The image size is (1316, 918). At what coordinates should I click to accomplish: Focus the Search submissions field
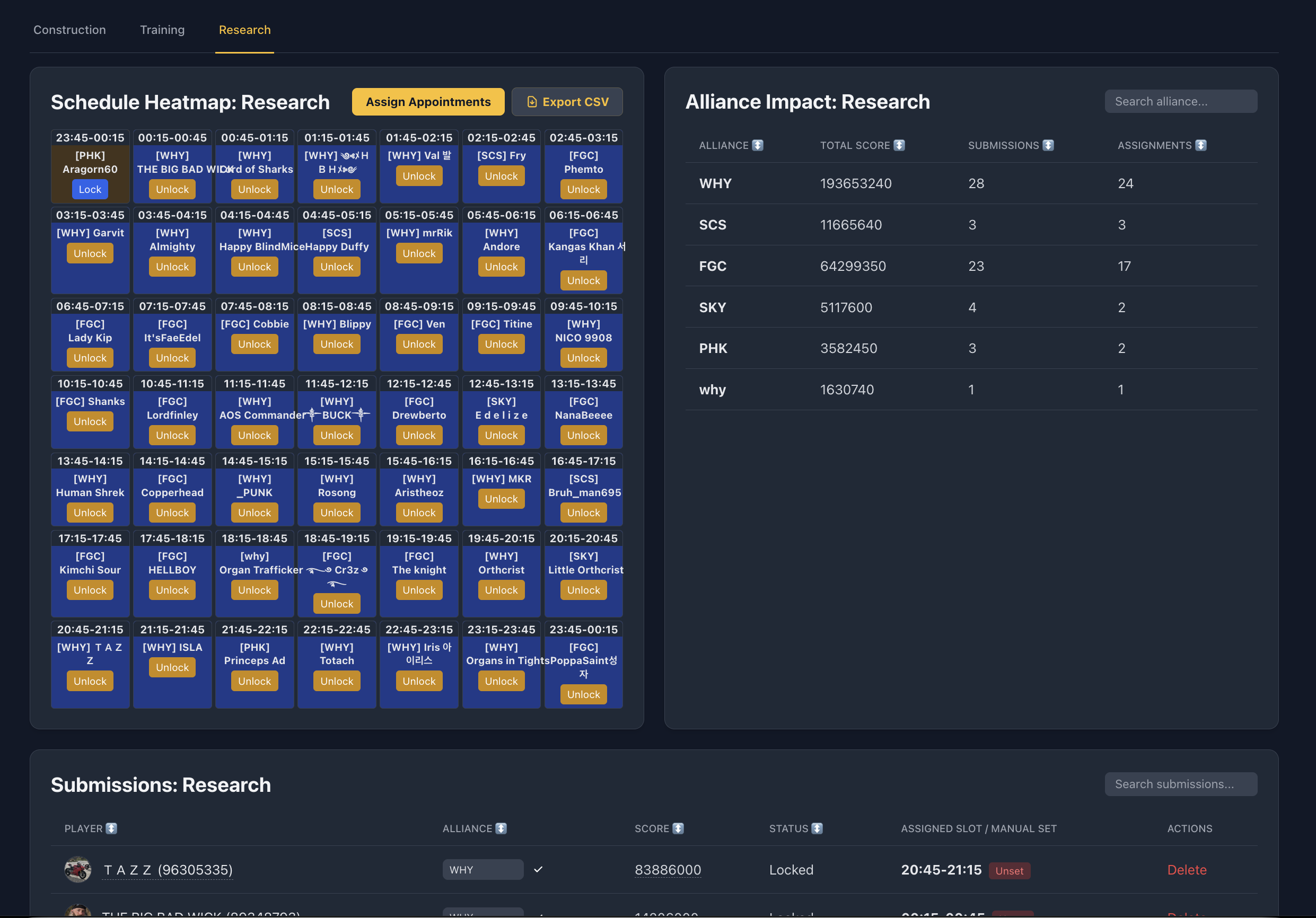tap(1181, 784)
